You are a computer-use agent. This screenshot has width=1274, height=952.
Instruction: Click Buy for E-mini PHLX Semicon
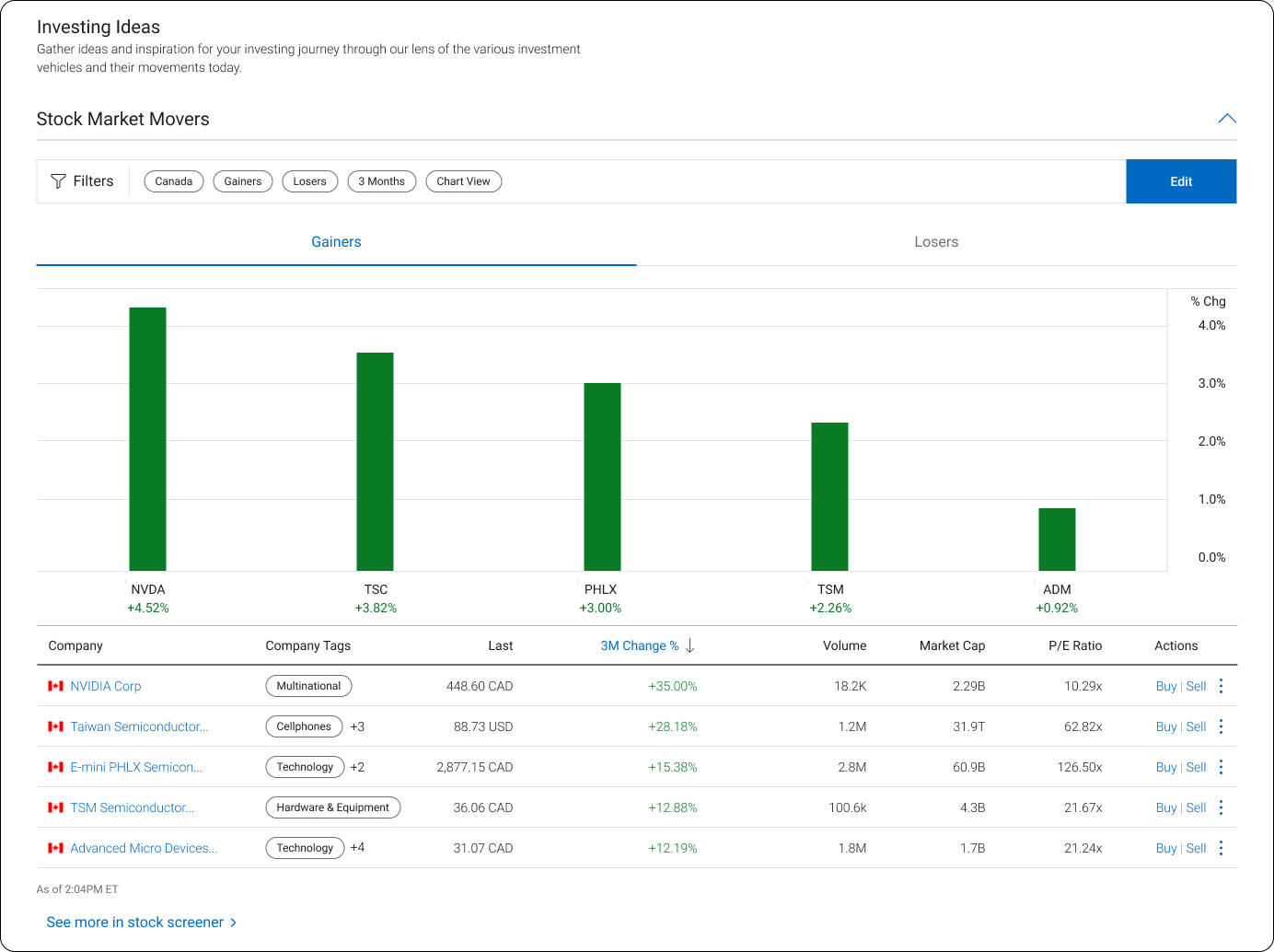coord(1166,767)
